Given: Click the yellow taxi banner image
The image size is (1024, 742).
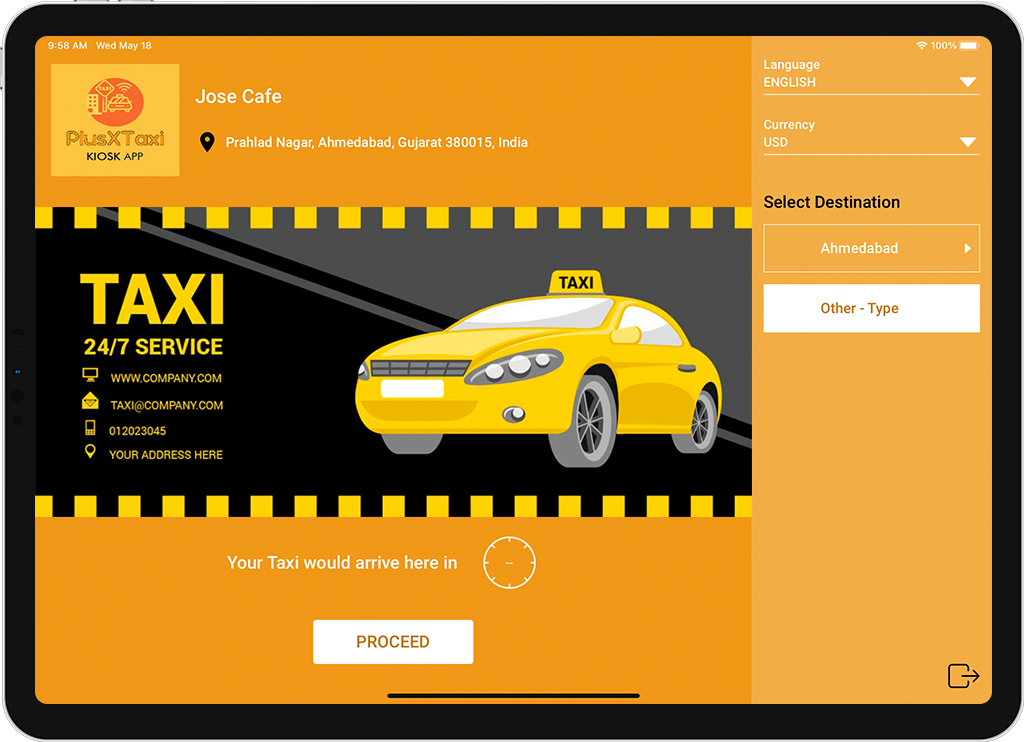Looking at the screenshot, I should click(x=393, y=362).
